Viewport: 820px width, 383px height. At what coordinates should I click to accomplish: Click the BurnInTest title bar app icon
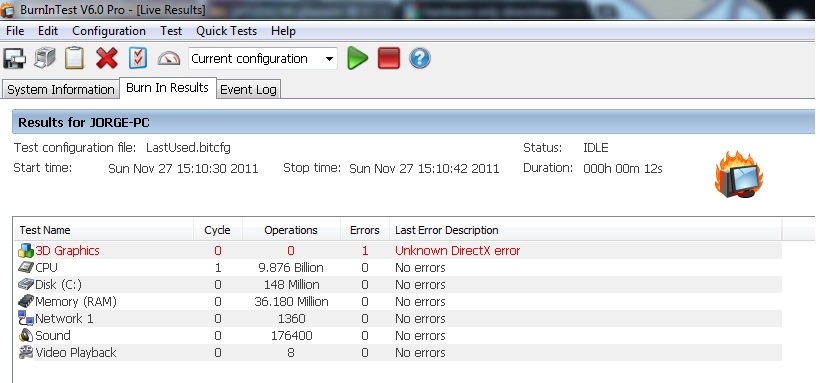[8, 10]
